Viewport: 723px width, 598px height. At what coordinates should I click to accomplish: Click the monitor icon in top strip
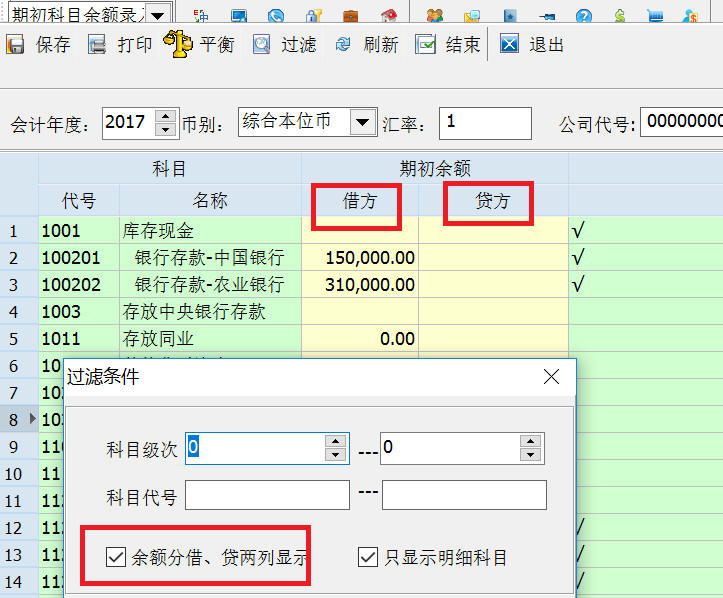pos(239,16)
